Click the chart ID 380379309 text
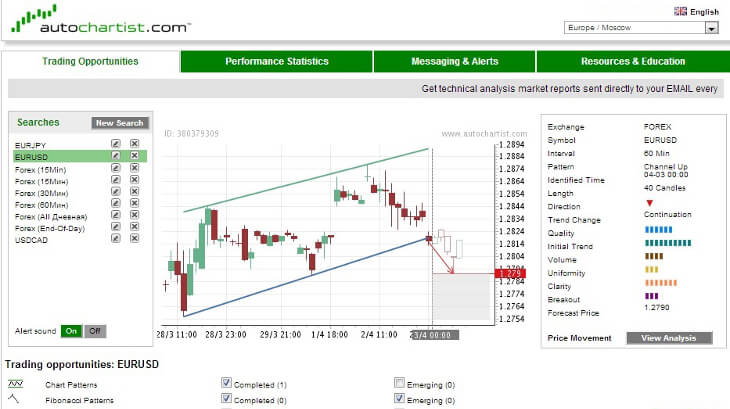The width and height of the screenshot is (730, 409). coord(191,134)
